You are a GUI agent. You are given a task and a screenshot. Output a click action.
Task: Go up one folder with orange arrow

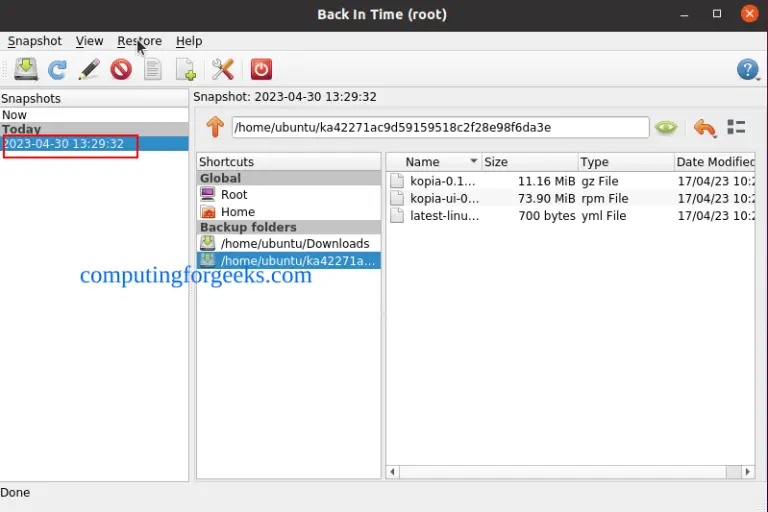point(215,127)
